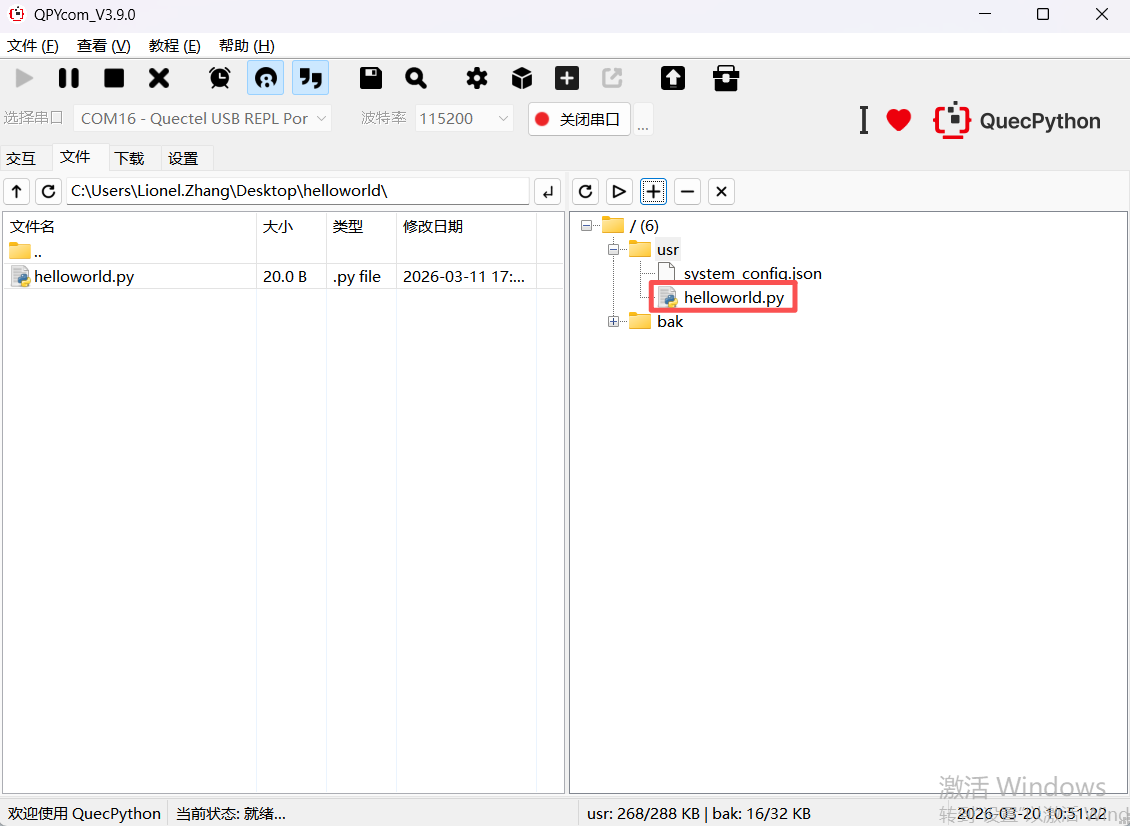Toggle the highlighted headset-style toolbar button
The height and width of the screenshot is (826, 1130).
(266, 78)
